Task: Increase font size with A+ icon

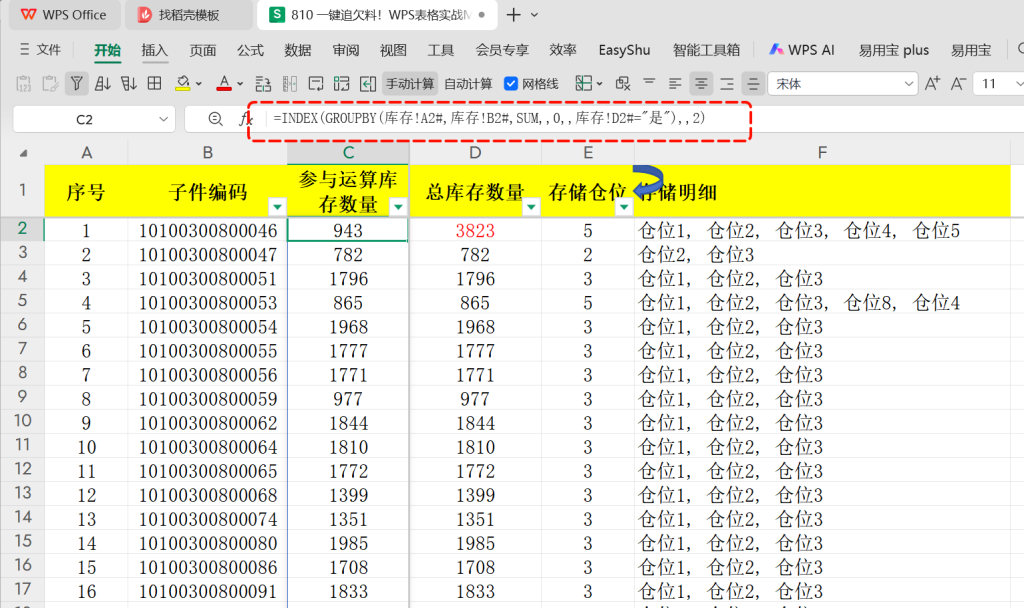Action: 932,84
